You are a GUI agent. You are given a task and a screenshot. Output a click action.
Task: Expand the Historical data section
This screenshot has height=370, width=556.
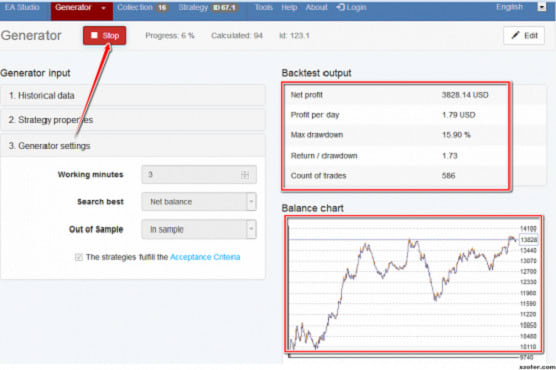click(133, 95)
